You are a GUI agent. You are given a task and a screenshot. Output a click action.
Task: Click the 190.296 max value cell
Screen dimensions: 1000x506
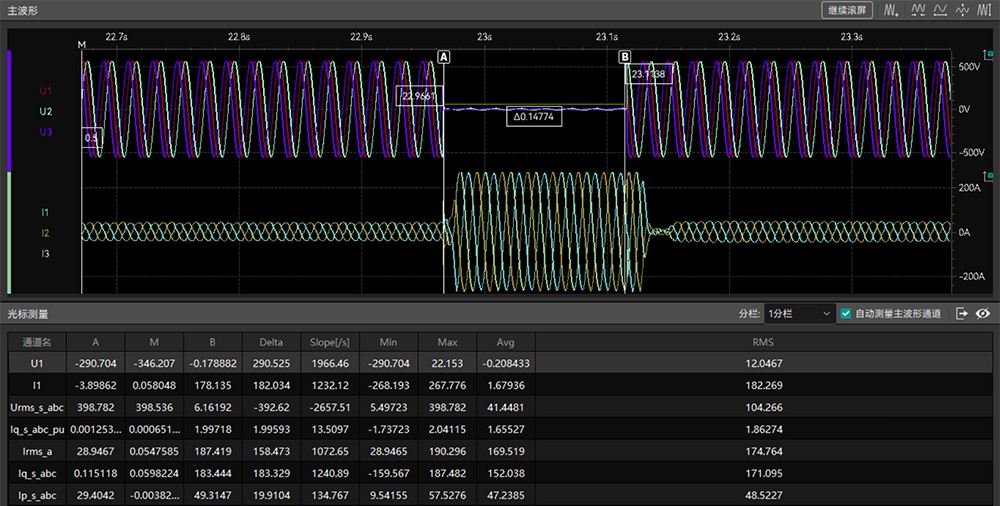pos(447,451)
